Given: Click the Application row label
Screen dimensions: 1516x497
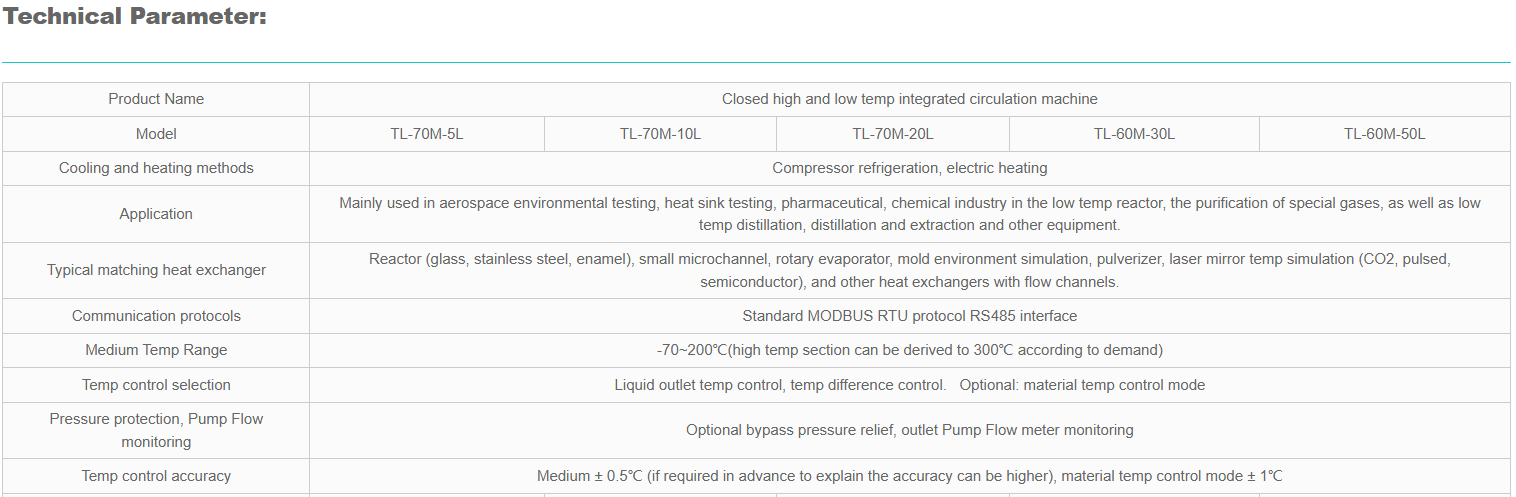Looking at the screenshot, I should [x=156, y=214].
